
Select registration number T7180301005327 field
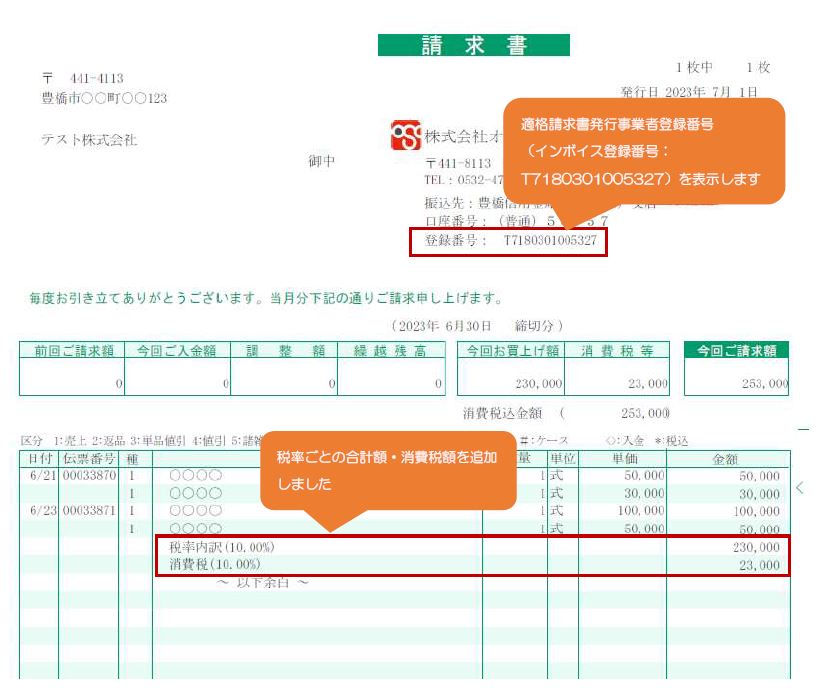[508, 241]
